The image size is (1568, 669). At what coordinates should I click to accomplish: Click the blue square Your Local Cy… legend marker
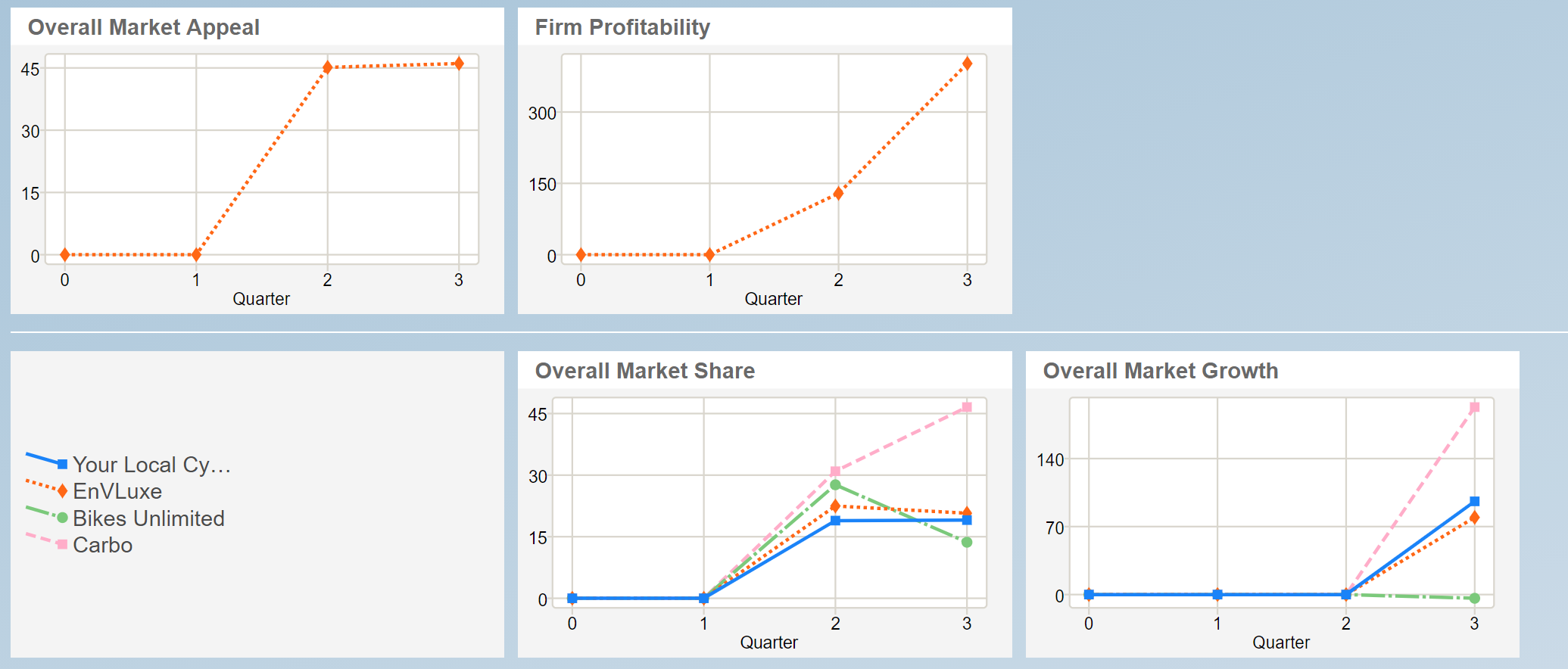[62, 464]
